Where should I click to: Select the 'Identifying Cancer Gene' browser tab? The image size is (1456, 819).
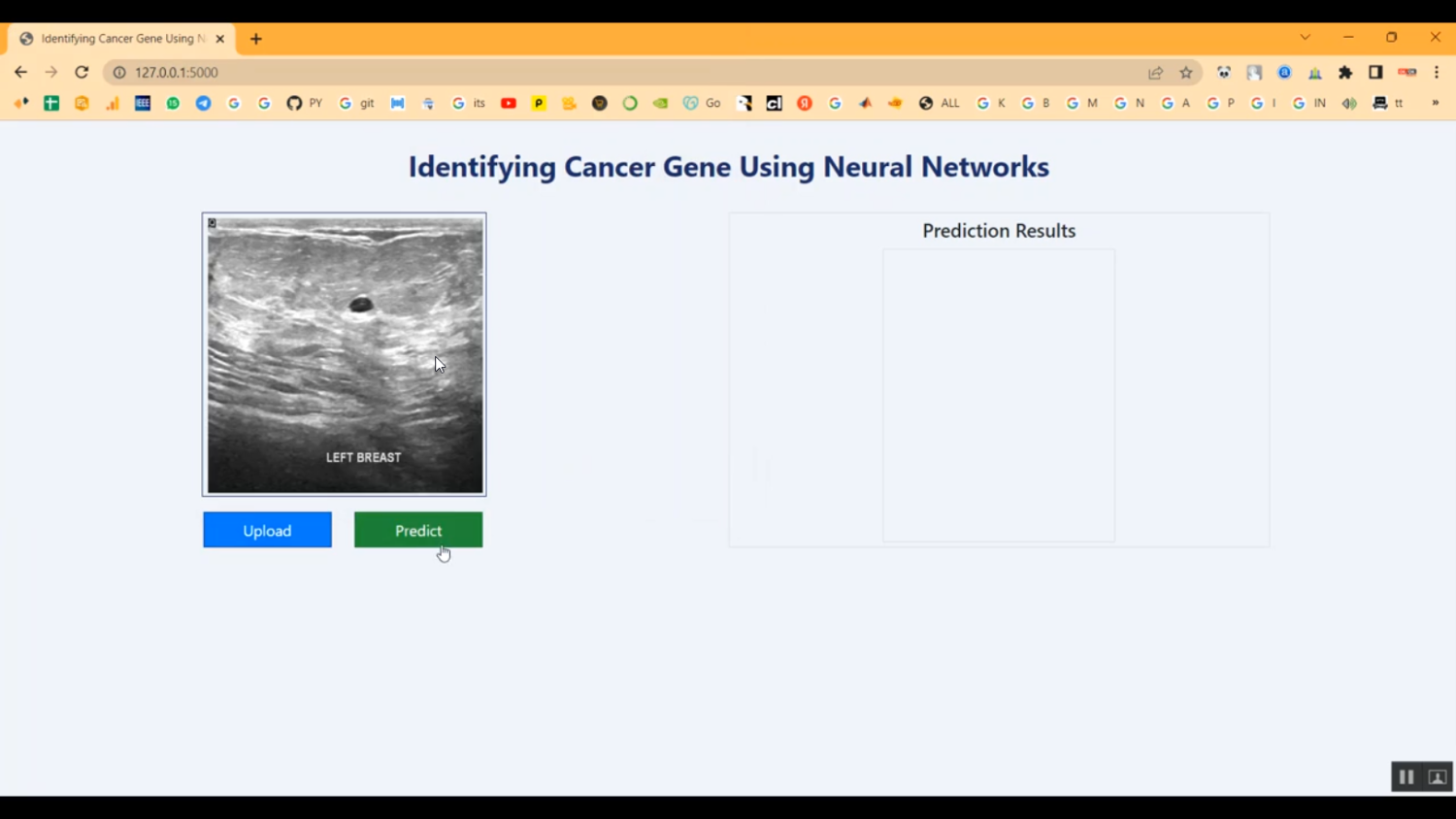116,39
